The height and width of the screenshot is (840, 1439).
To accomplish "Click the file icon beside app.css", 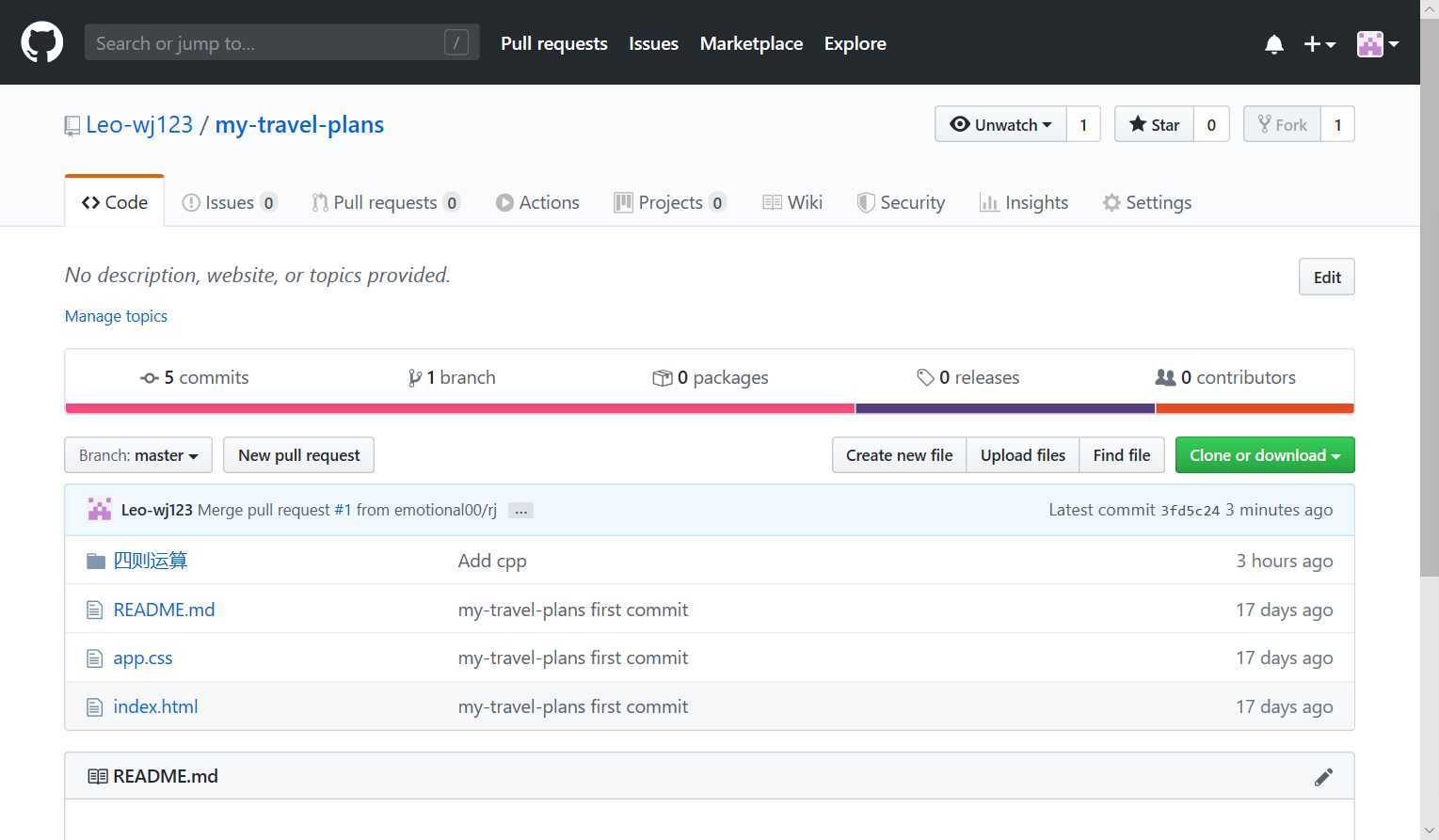I will point(94,658).
